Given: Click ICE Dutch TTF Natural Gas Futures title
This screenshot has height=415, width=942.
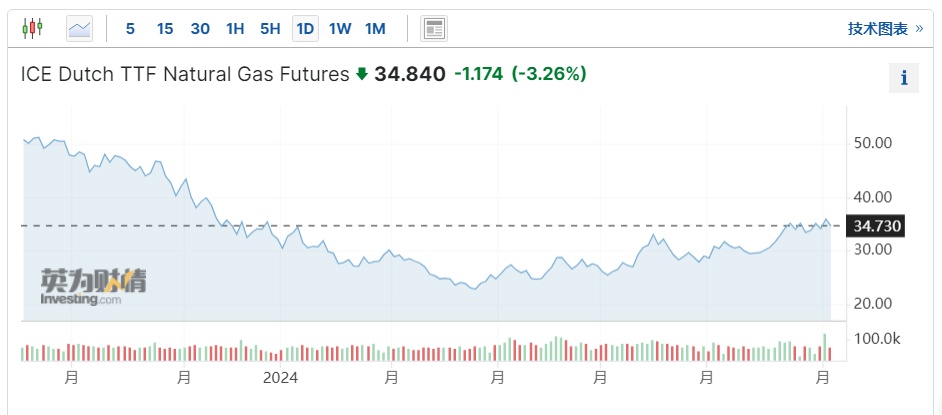Looking at the screenshot, I should [185, 74].
